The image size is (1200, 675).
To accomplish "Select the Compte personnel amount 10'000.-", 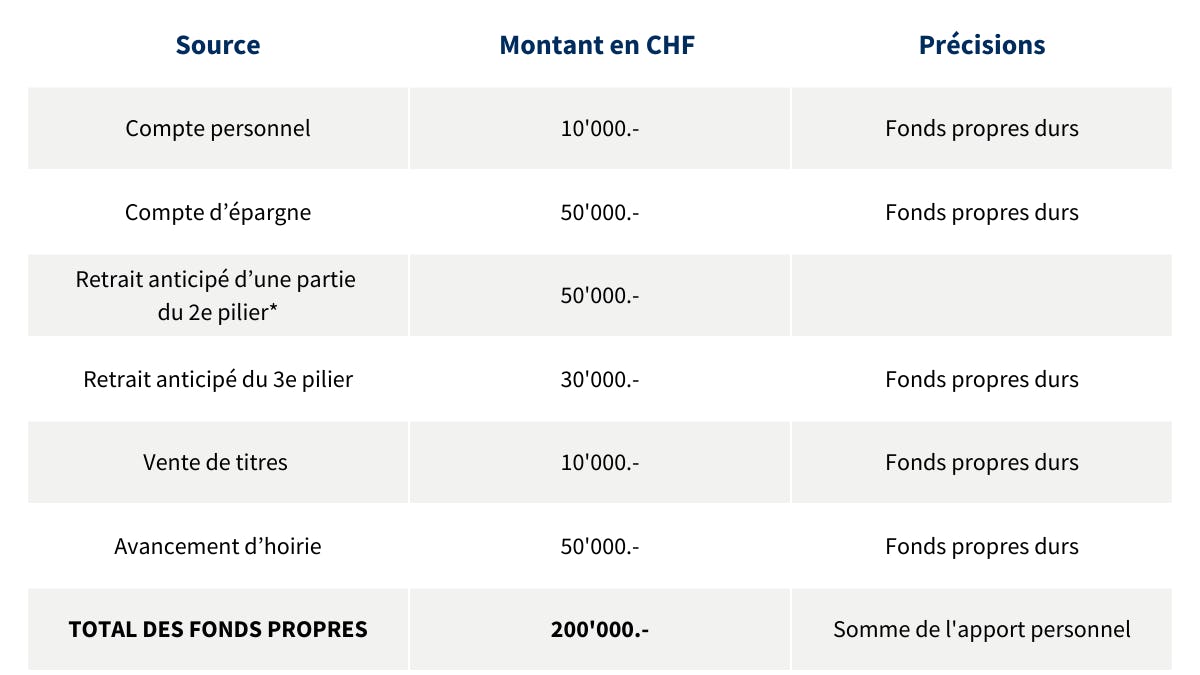I will (x=600, y=129).
